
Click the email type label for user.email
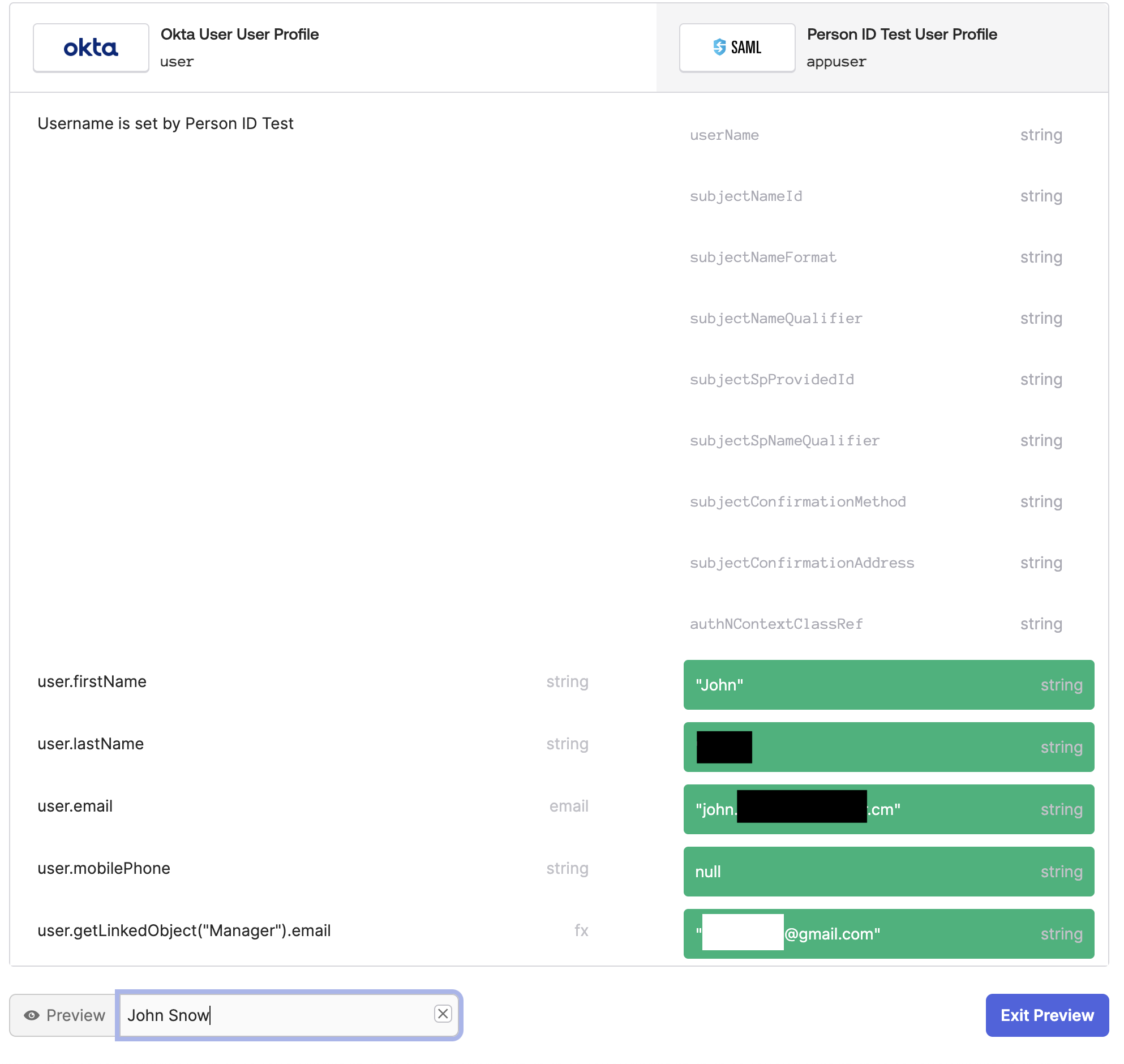(570, 808)
